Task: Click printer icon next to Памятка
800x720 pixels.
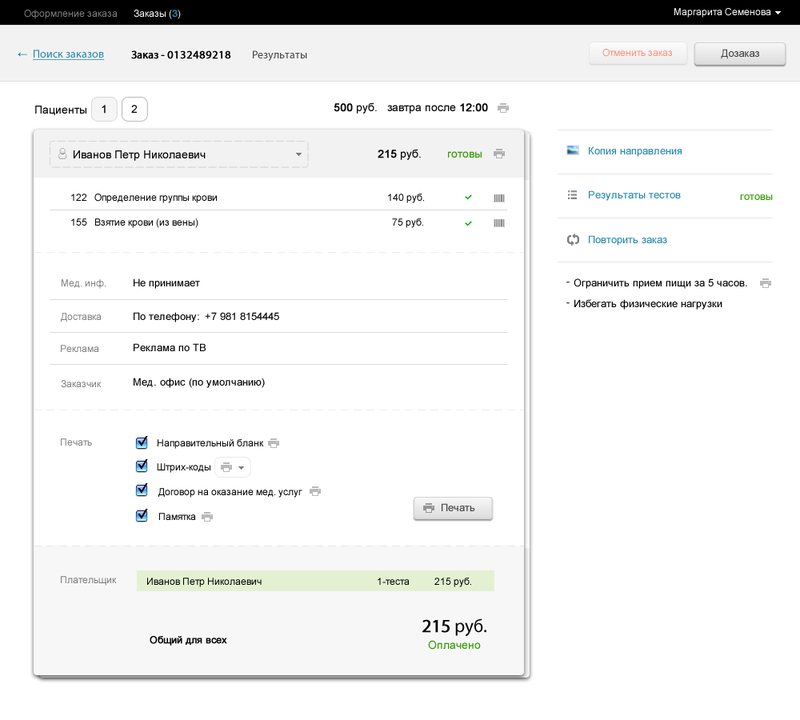Action: (x=207, y=517)
